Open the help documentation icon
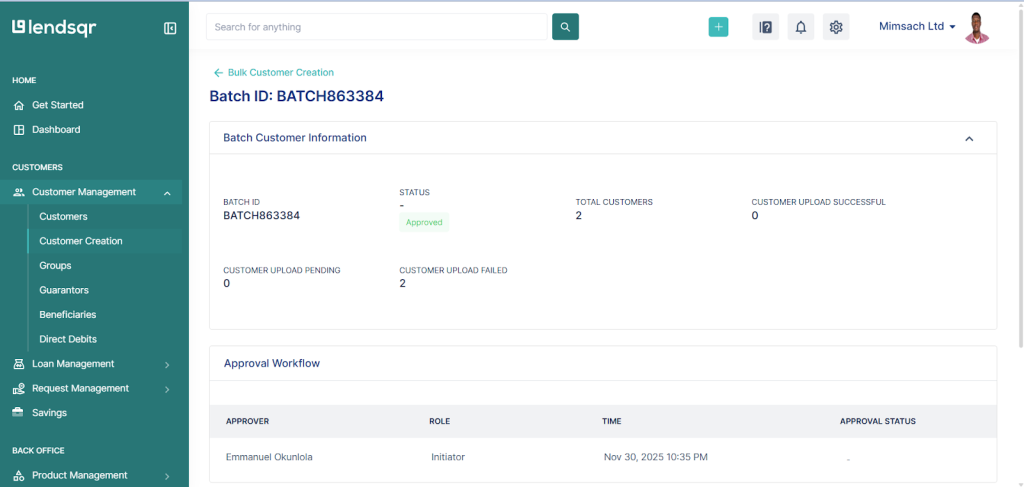This screenshot has width=1024, height=487. 765,27
